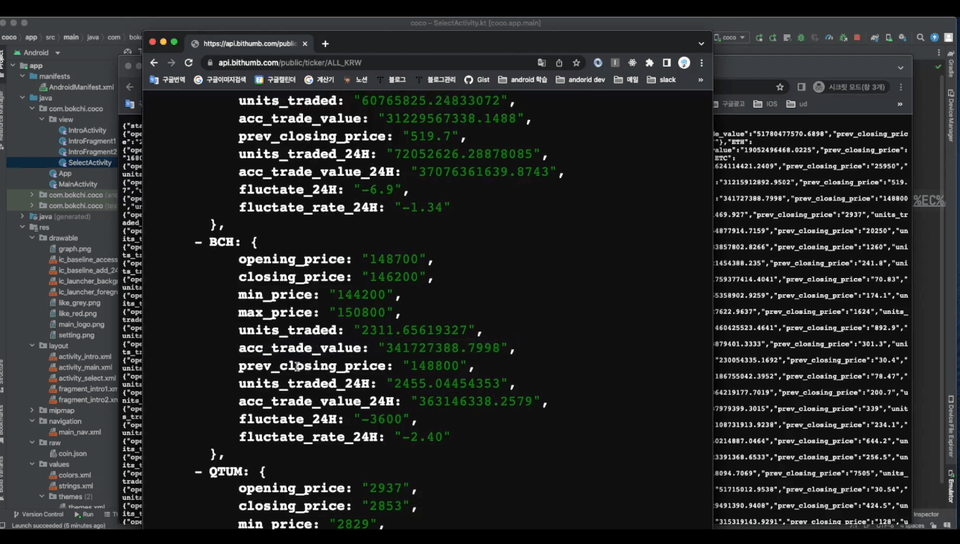
Task: Open the 계산기 bookmark
Action: 319,80
